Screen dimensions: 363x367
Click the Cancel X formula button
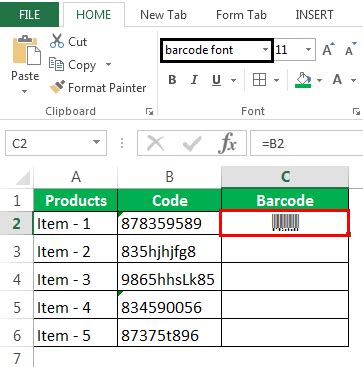[x=156, y=144]
